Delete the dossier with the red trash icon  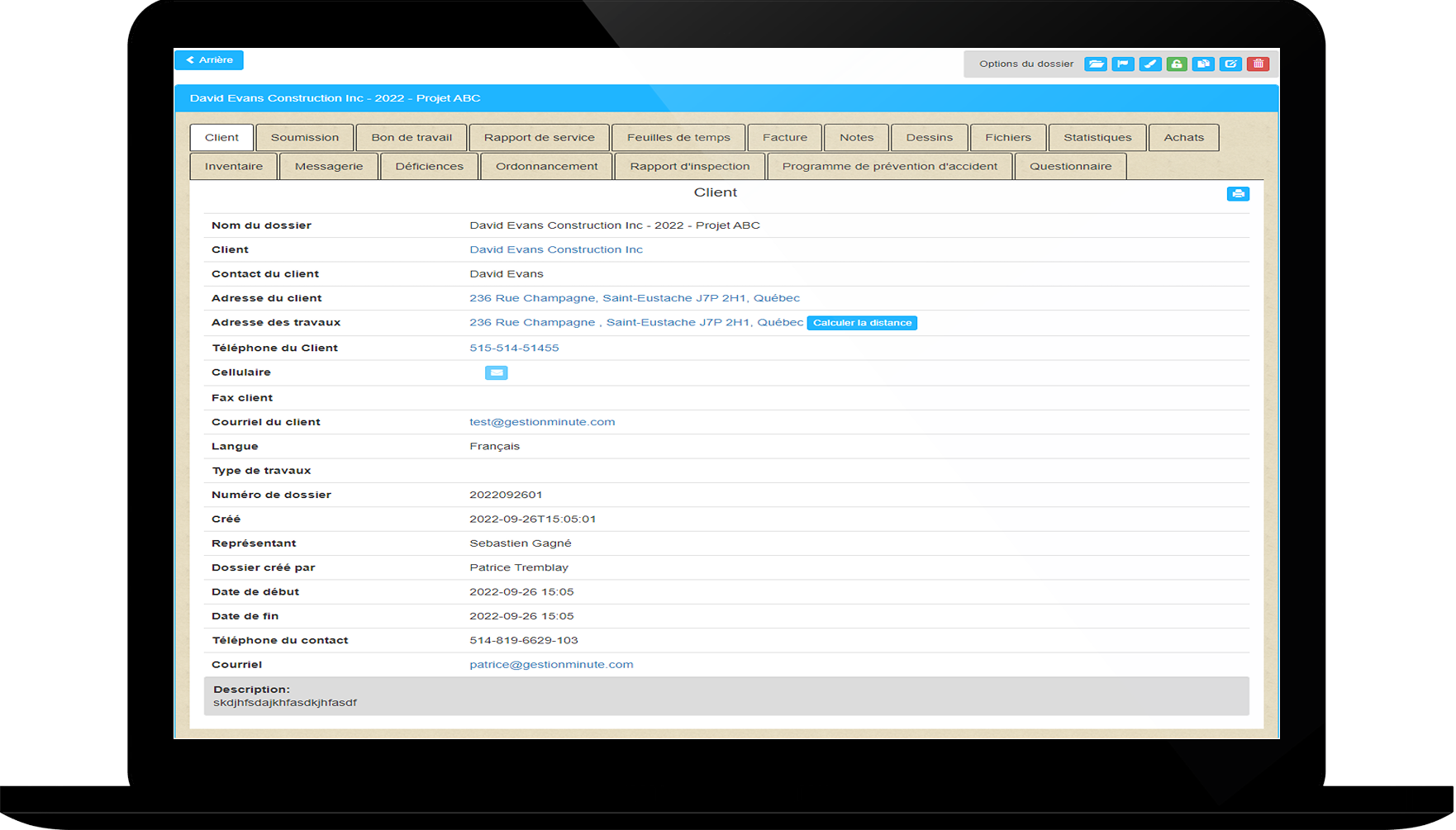point(1259,64)
